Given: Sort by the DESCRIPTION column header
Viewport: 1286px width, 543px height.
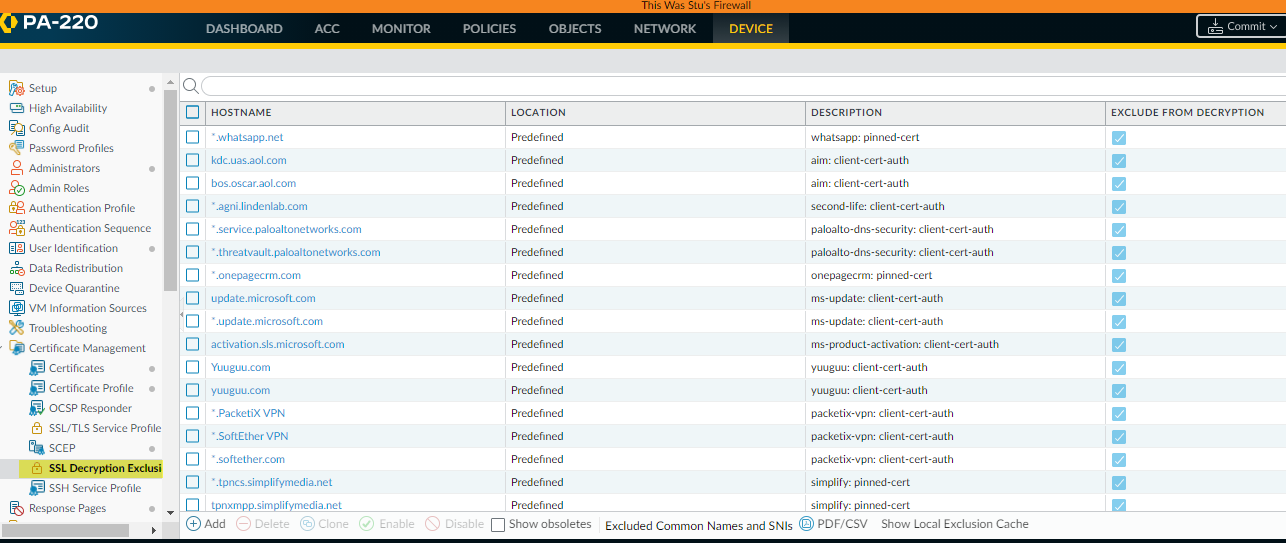Looking at the screenshot, I should pos(955,112).
